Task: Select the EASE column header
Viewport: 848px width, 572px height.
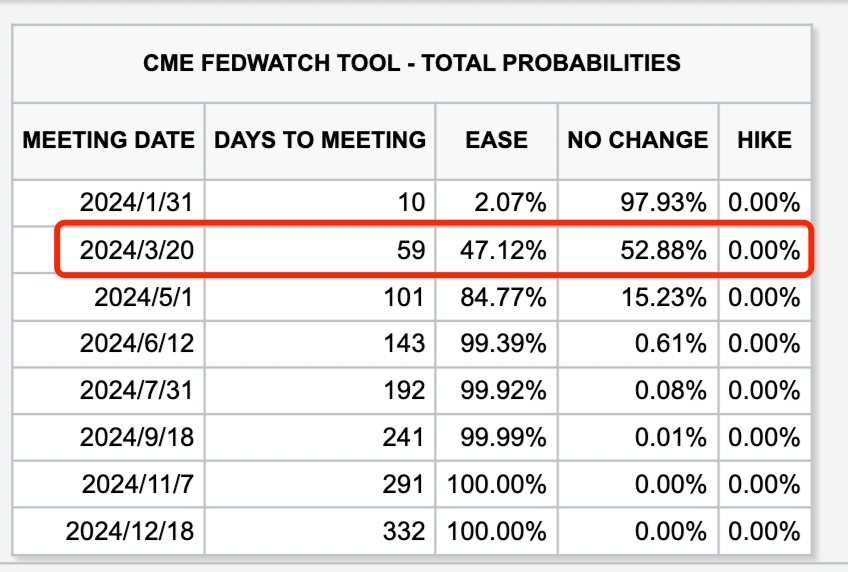Action: tap(496, 140)
